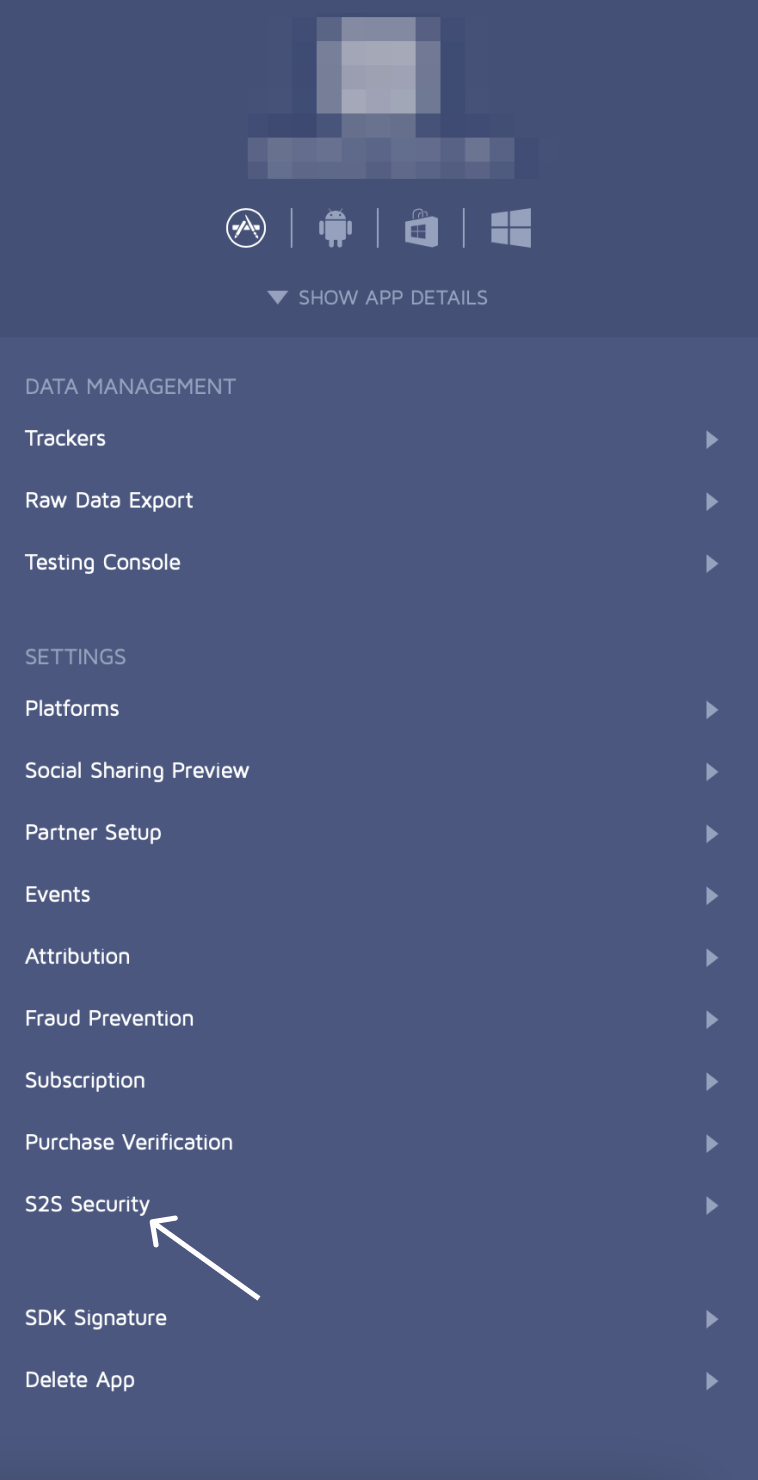The width and height of the screenshot is (758, 1480).
Task: Expand SHOW APP DETAILS section
Action: point(379,297)
